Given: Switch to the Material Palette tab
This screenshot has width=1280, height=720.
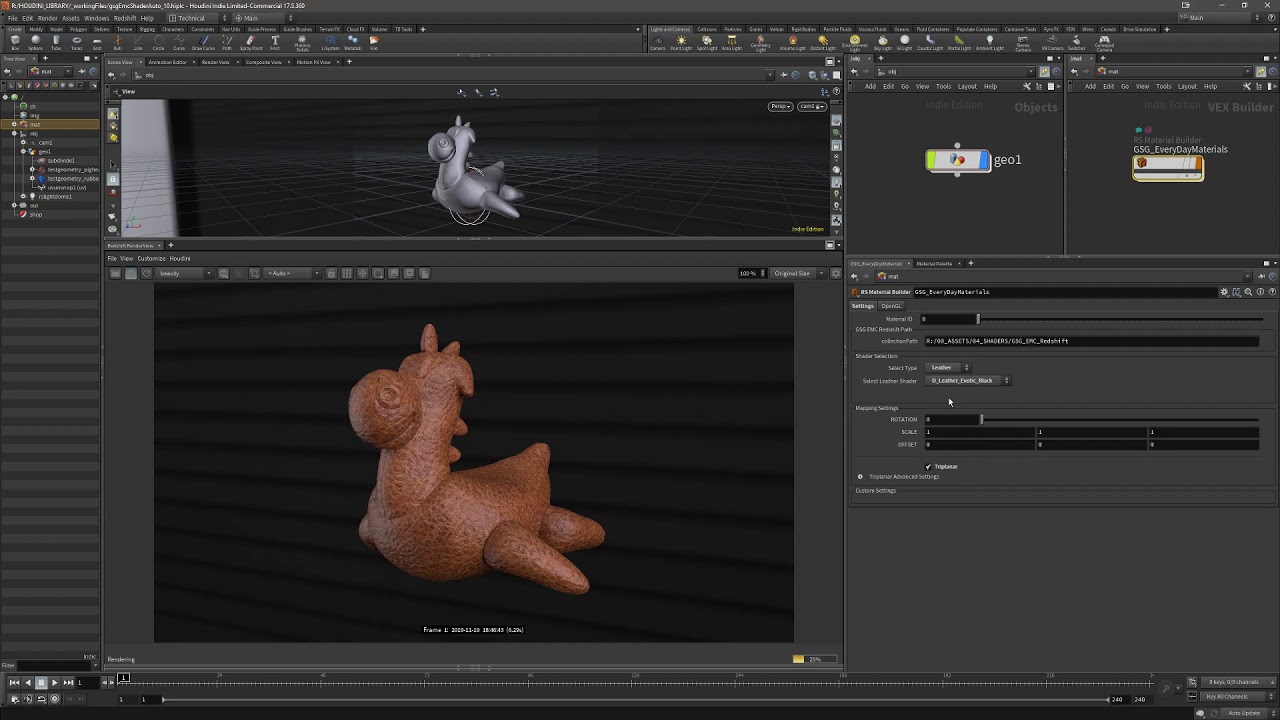Looking at the screenshot, I should coord(935,264).
